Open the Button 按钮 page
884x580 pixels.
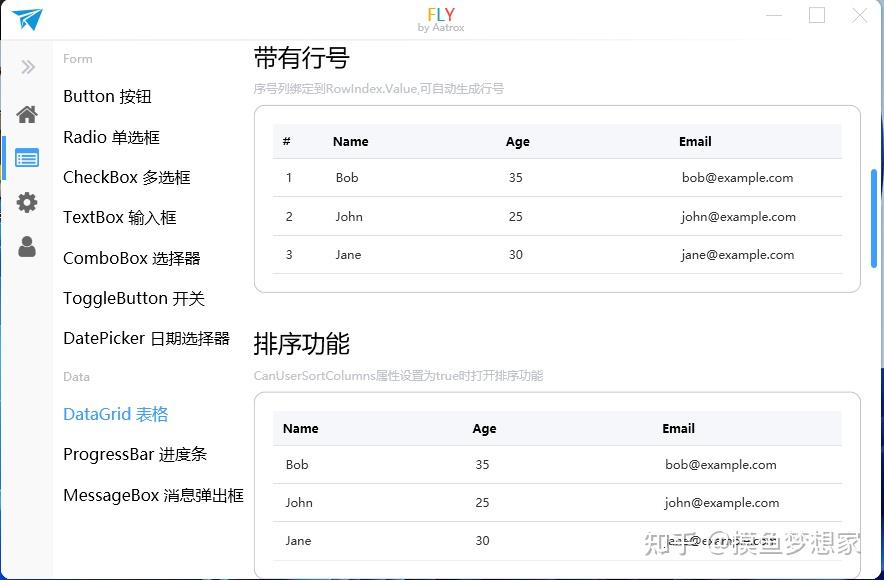coord(107,96)
